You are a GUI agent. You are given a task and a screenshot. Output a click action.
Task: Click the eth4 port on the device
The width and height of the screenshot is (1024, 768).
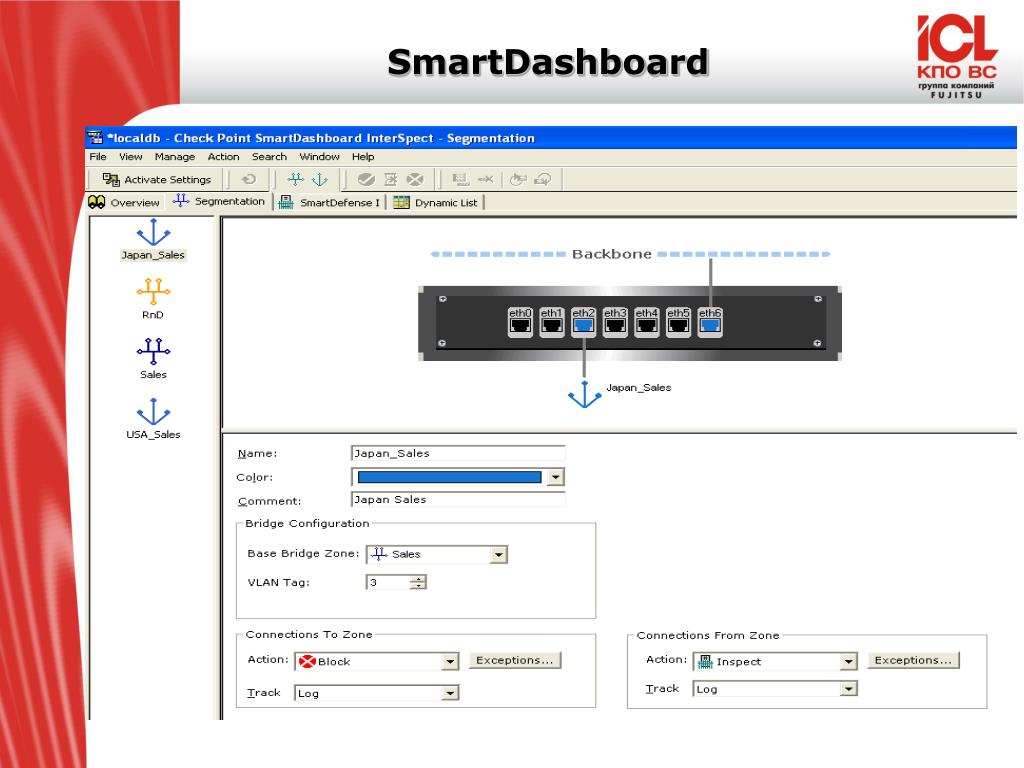(x=647, y=322)
